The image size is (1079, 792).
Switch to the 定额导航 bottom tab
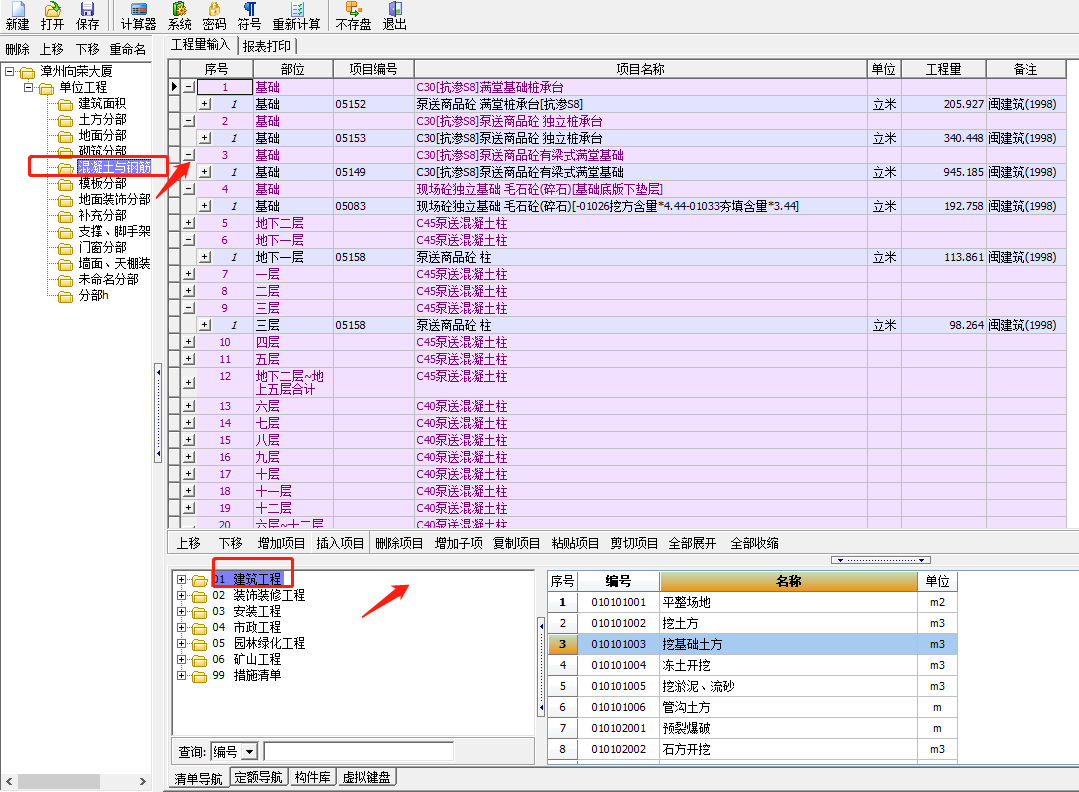coord(259,778)
